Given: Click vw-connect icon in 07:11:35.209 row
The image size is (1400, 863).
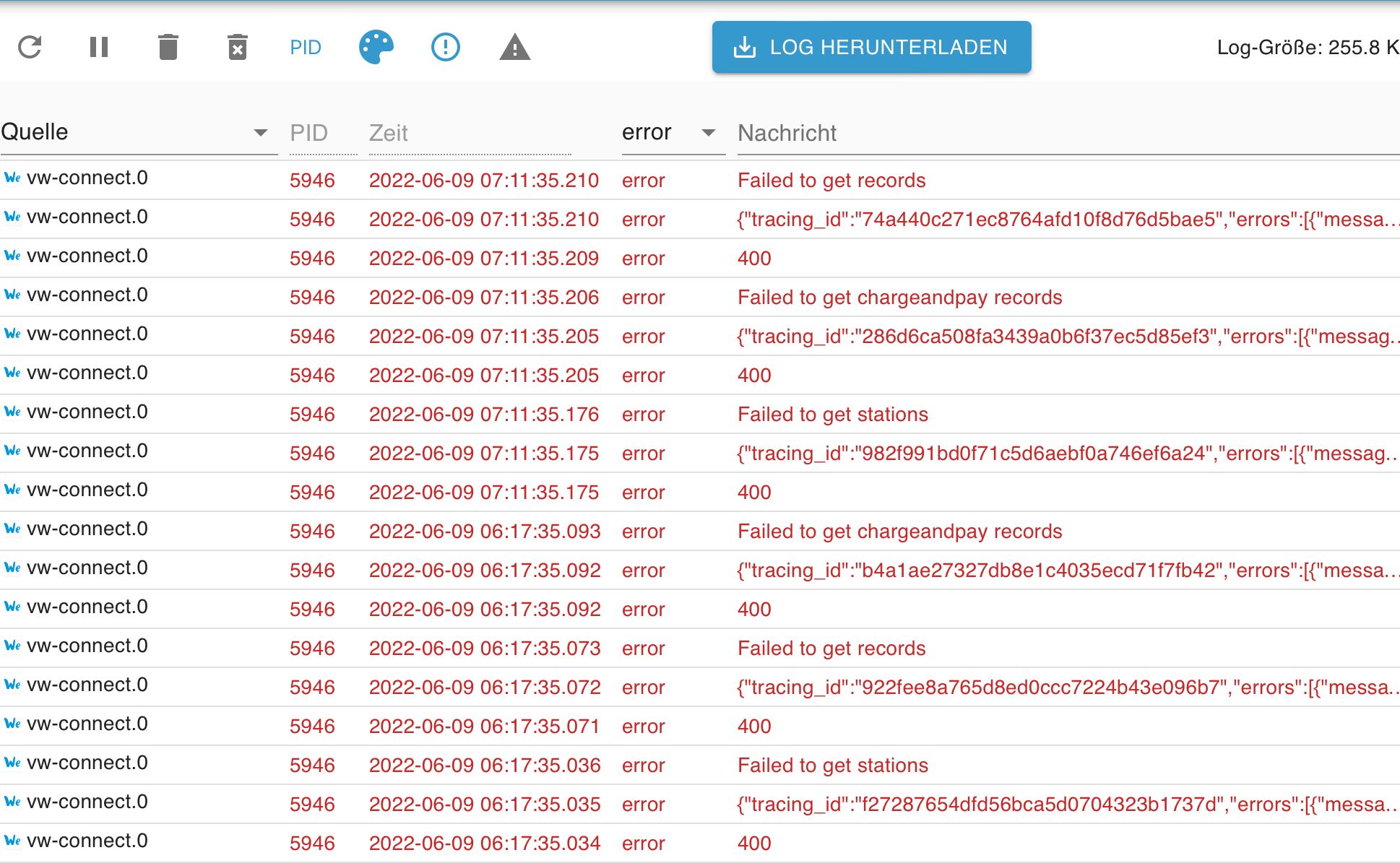Looking at the screenshot, I should [12, 256].
